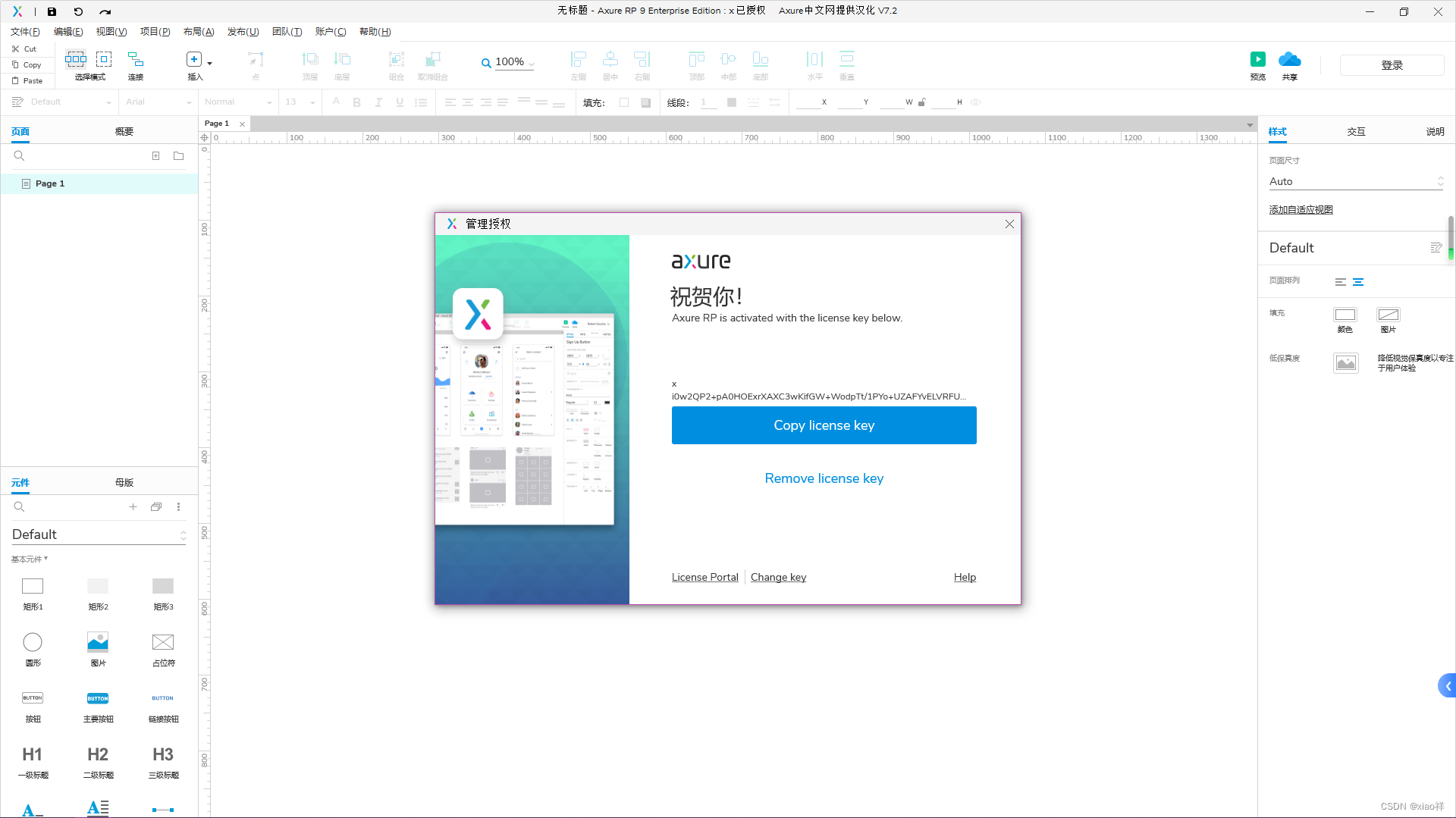Open the page dimensions Auto dropdown
Screen dimensions: 1456x818
(x=1357, y=182)
